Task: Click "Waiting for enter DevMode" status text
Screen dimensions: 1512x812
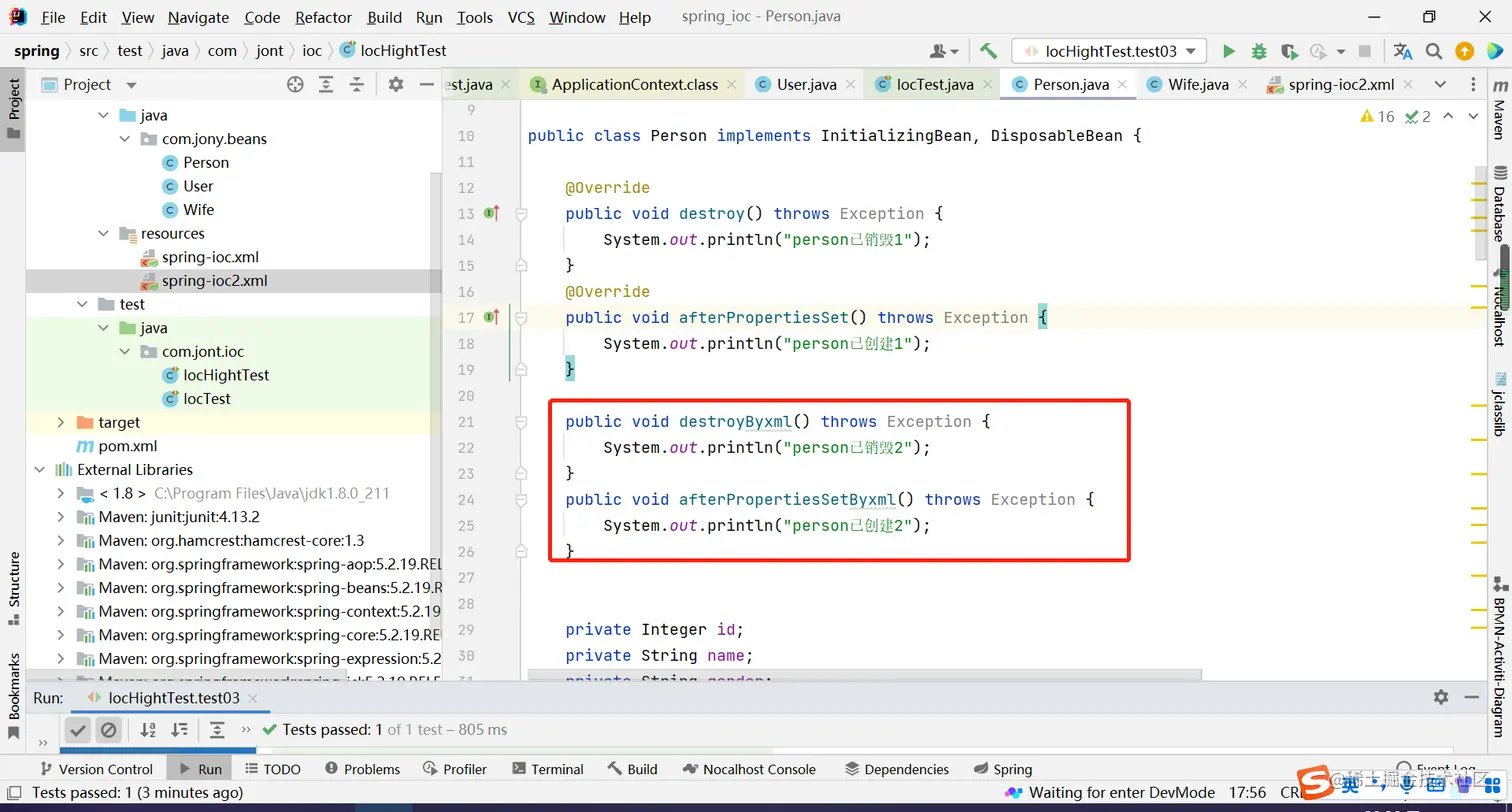Action: (1121, 793)
